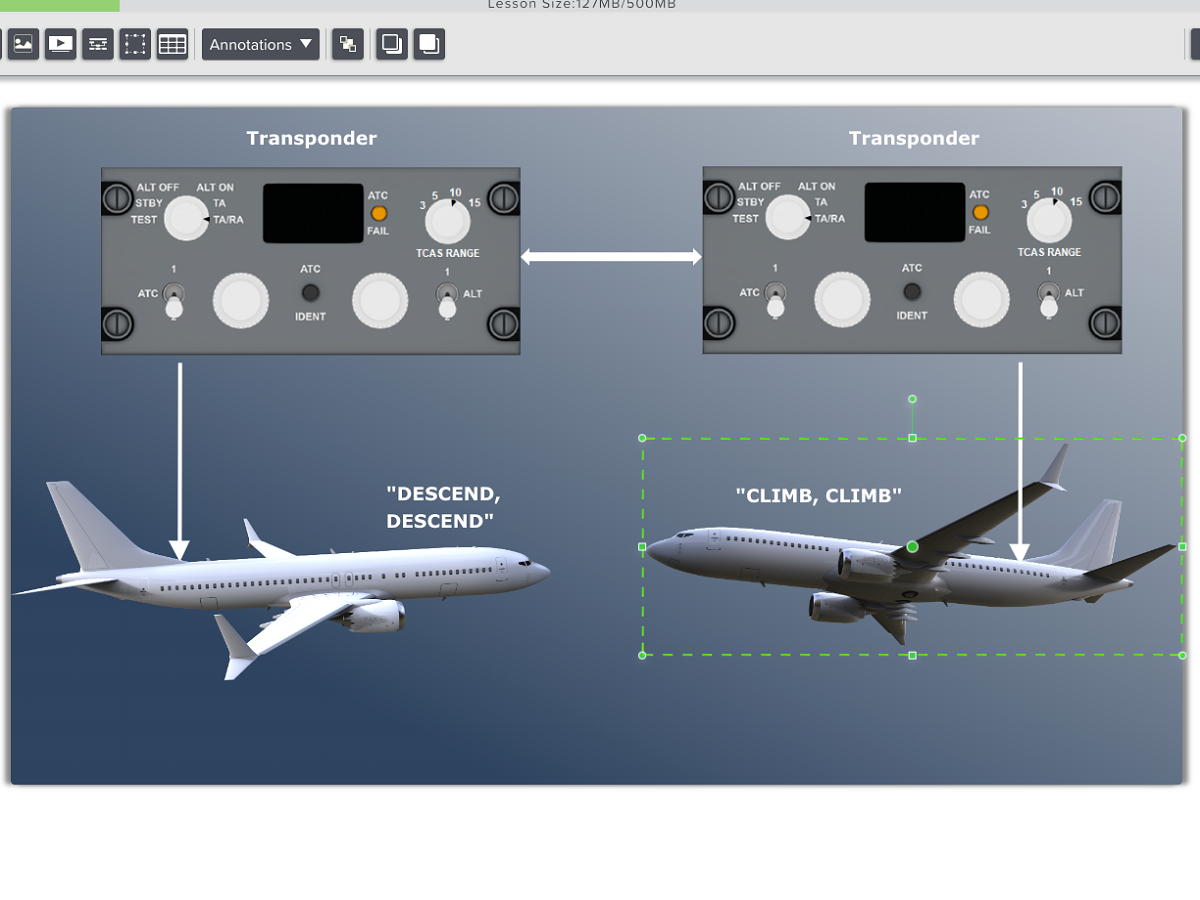Select the dashed-rectangle hotspot tool
1200x900 pixels.
click(x=135, y=44)
